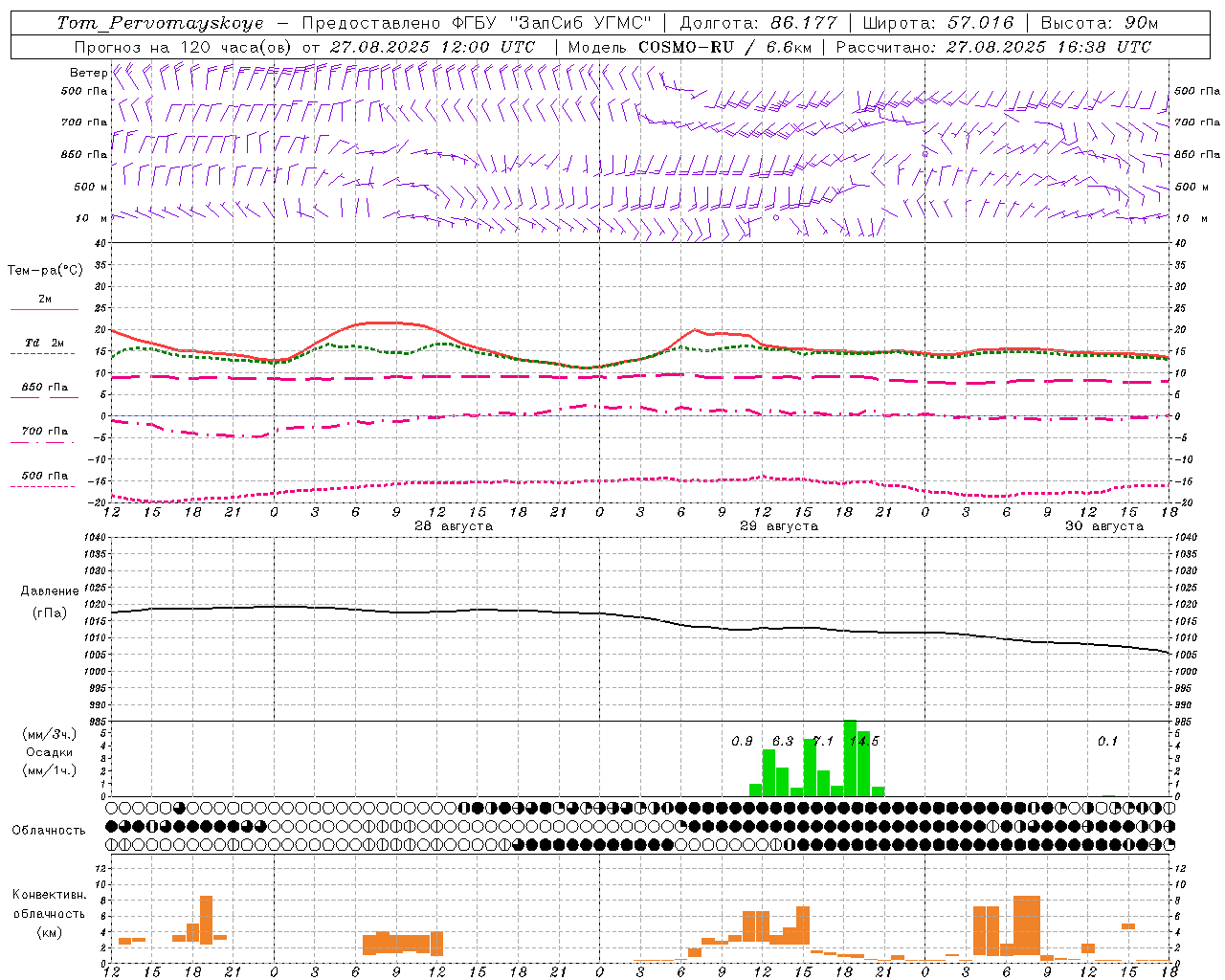1225x980 pixels.
Task: Click the '30 августа' date label
Action: tap(1104, 526)
